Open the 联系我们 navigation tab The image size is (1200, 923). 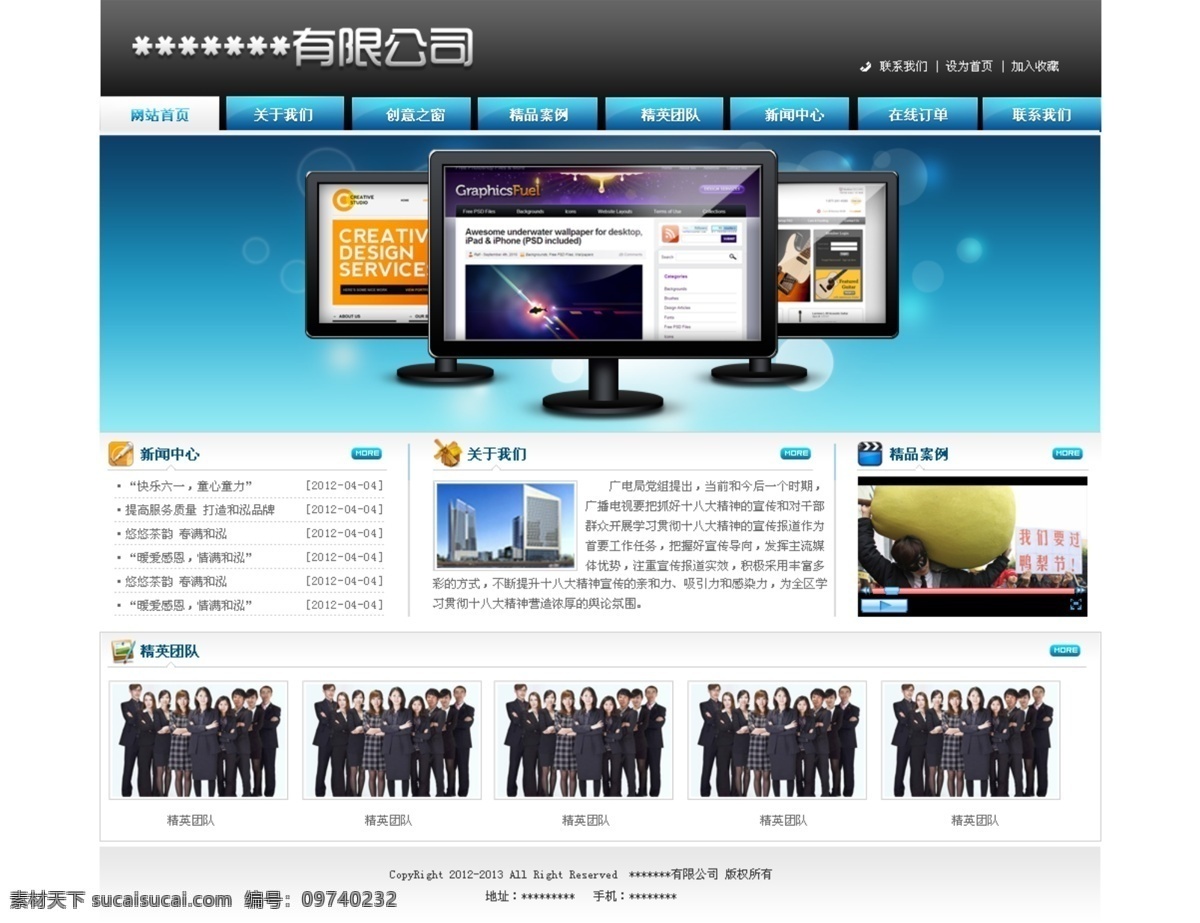pos(1041,114)
